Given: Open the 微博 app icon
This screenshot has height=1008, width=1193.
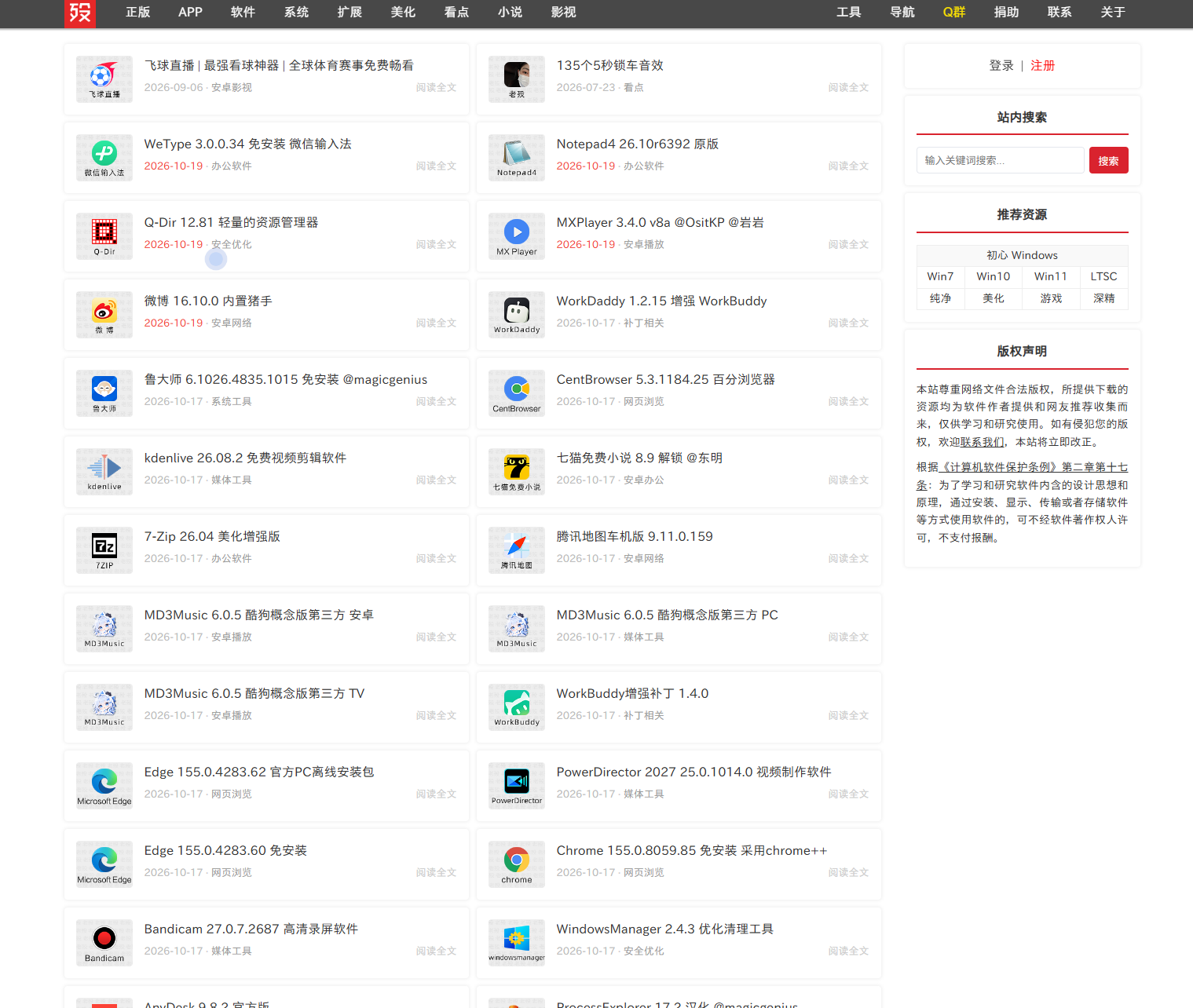Looking at the screenshot, I should pos(104,315).
